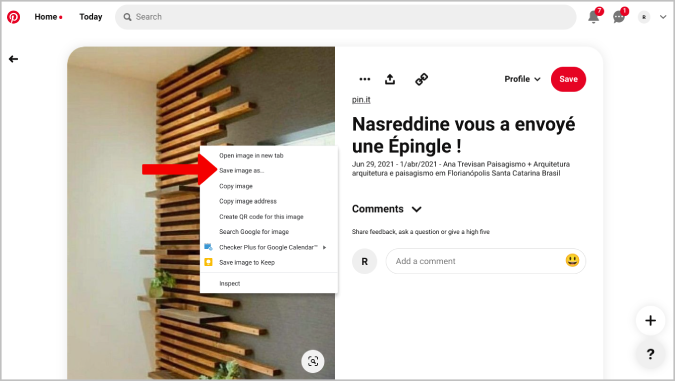This screenshot has height=381, width=675.
Task: Click the Checker Plus calendar icon
Action: tap(208, 247)
